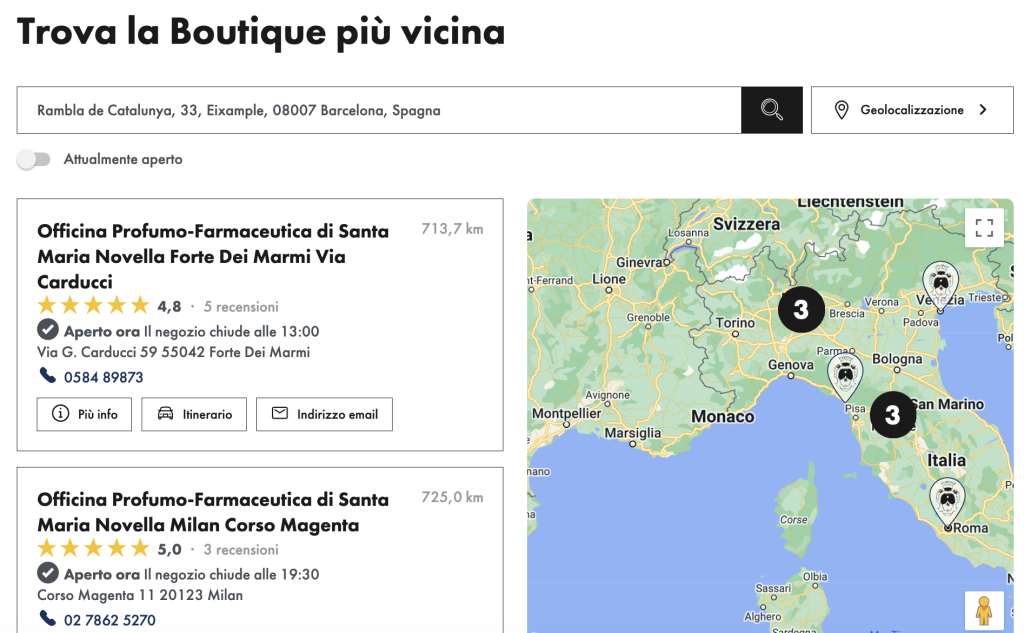Click the 5 recensioni text

[241, 306]
